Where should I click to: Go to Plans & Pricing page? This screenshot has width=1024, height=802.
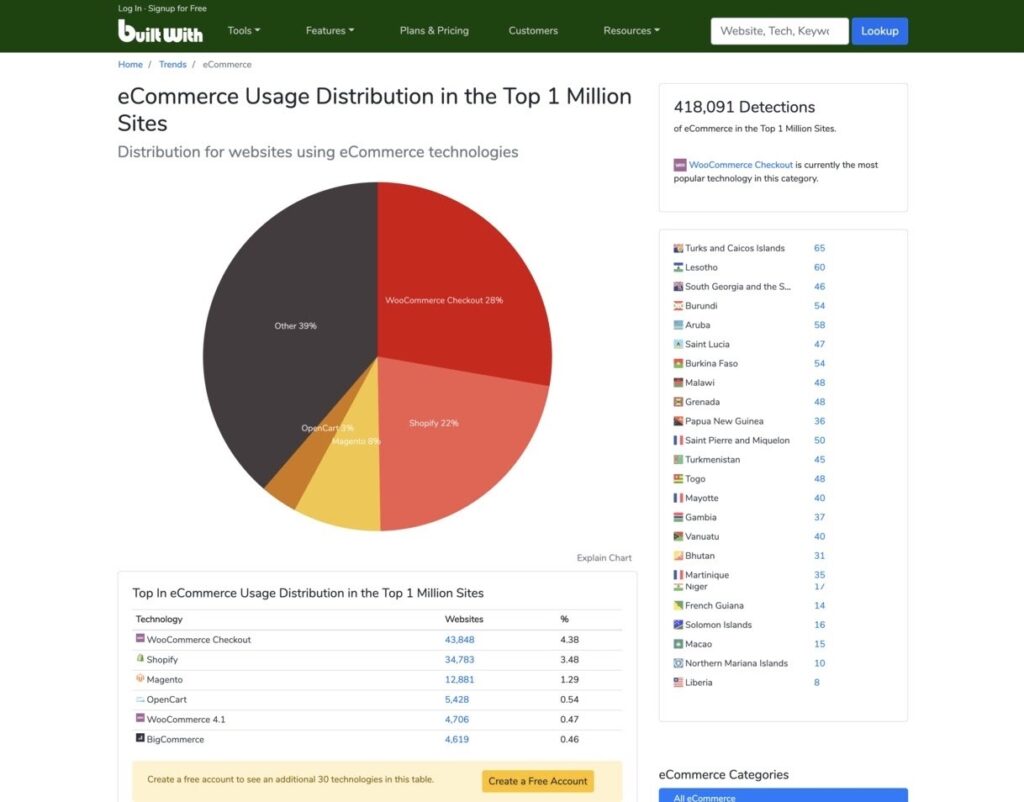click(x=434, y=31)
